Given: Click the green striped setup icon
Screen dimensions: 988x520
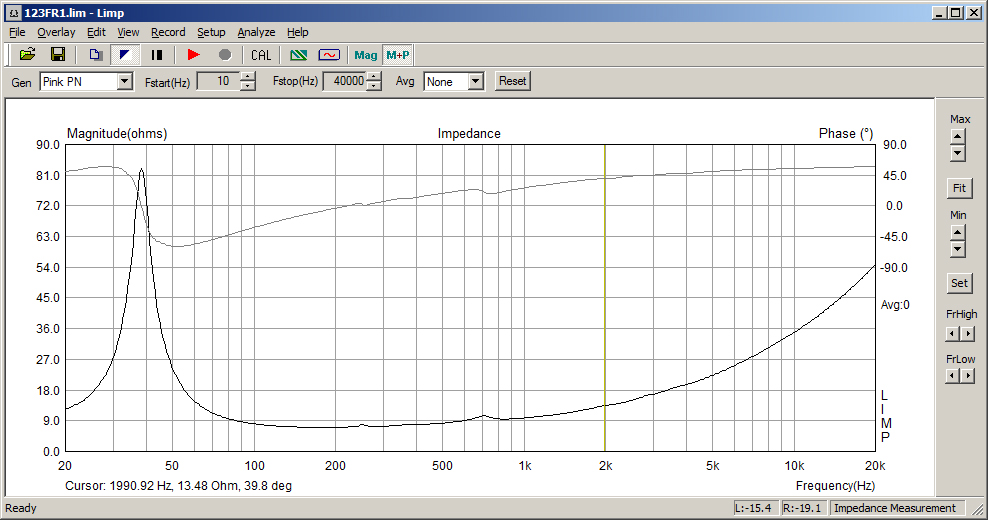Looking at the screenshot, I should point(298,55).
